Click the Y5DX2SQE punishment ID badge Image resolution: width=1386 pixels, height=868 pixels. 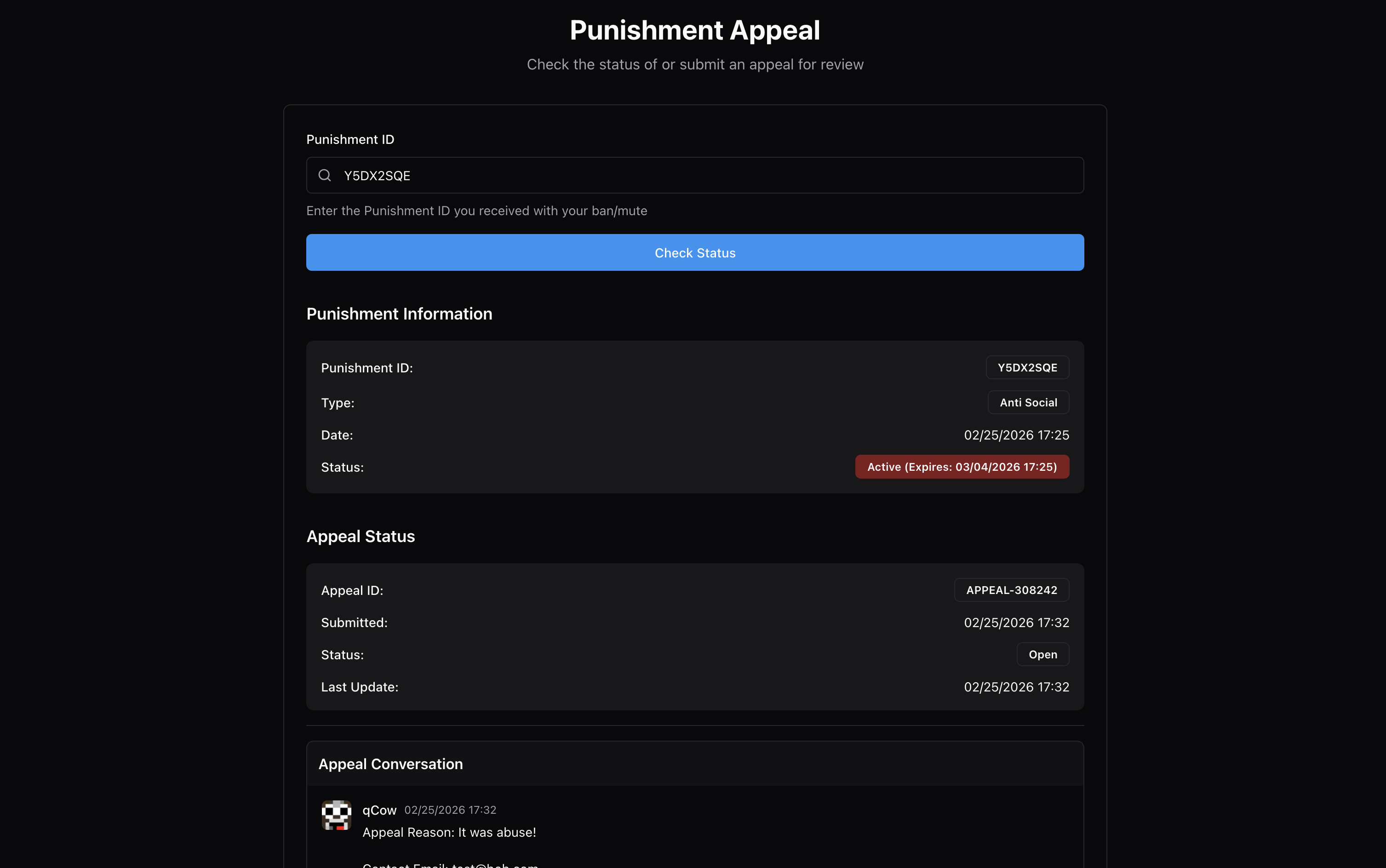coord(1027,367)
